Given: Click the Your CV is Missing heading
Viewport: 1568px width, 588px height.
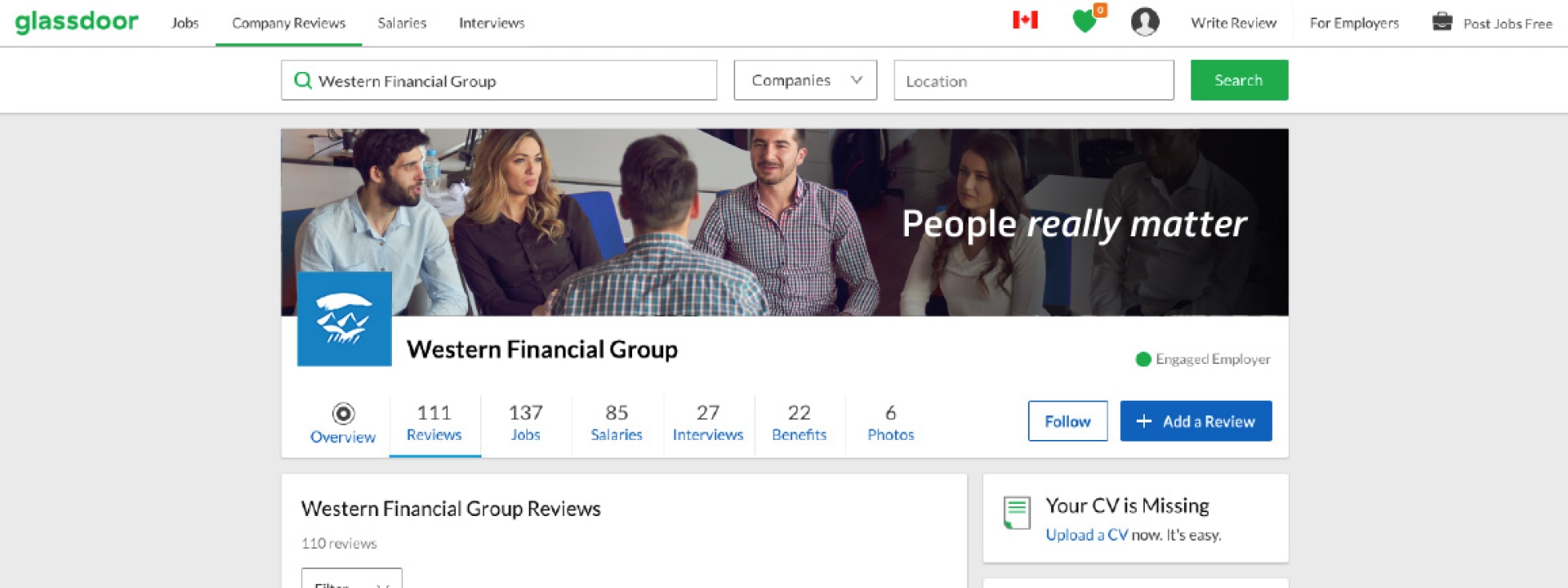Looking at the screenshot, I should (1128, 506).
